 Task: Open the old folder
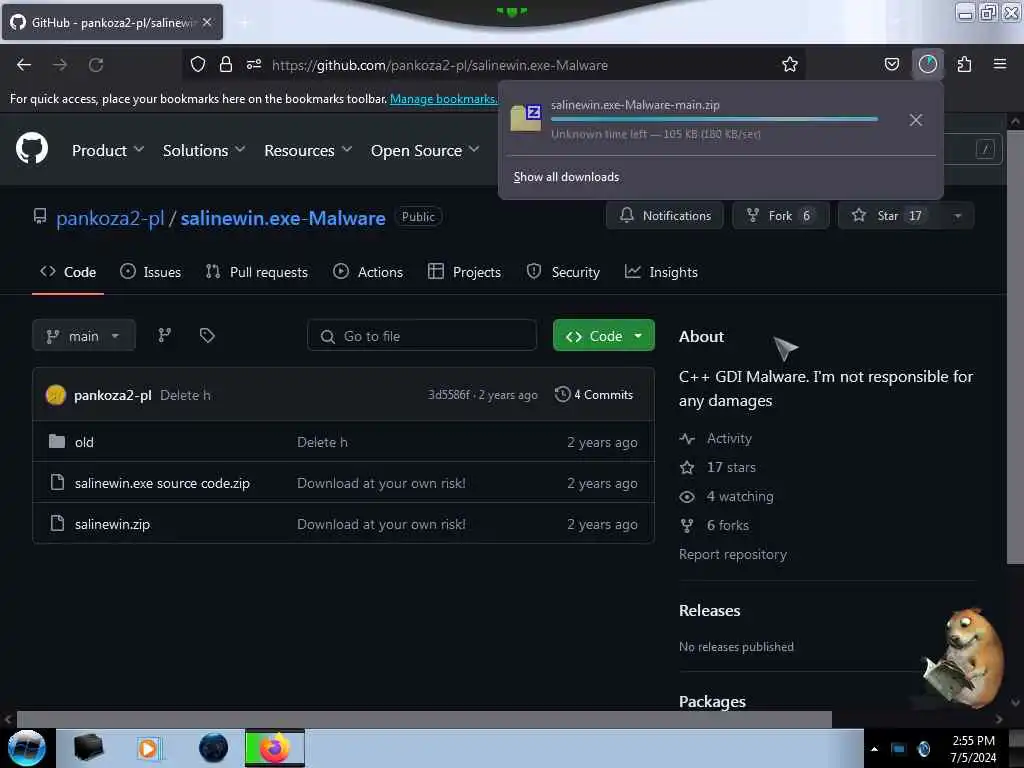pos(84,442)
